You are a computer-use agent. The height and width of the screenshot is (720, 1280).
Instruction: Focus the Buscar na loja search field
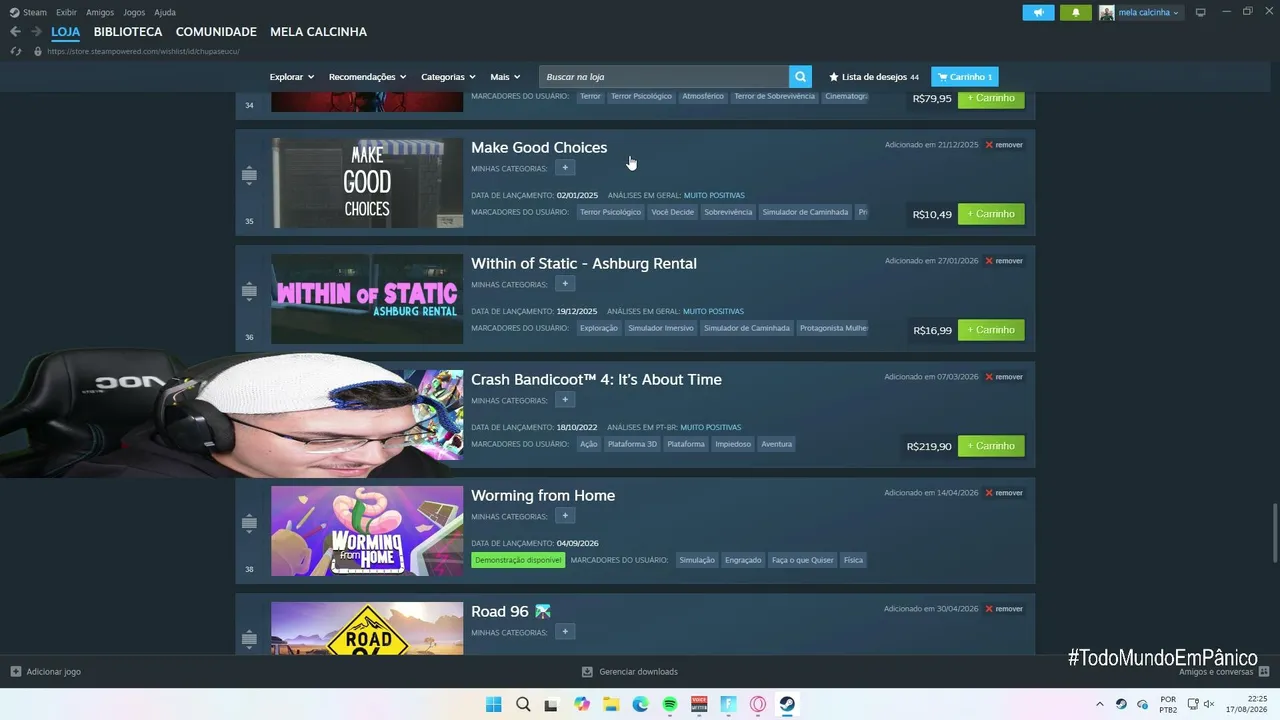(664, 77)
